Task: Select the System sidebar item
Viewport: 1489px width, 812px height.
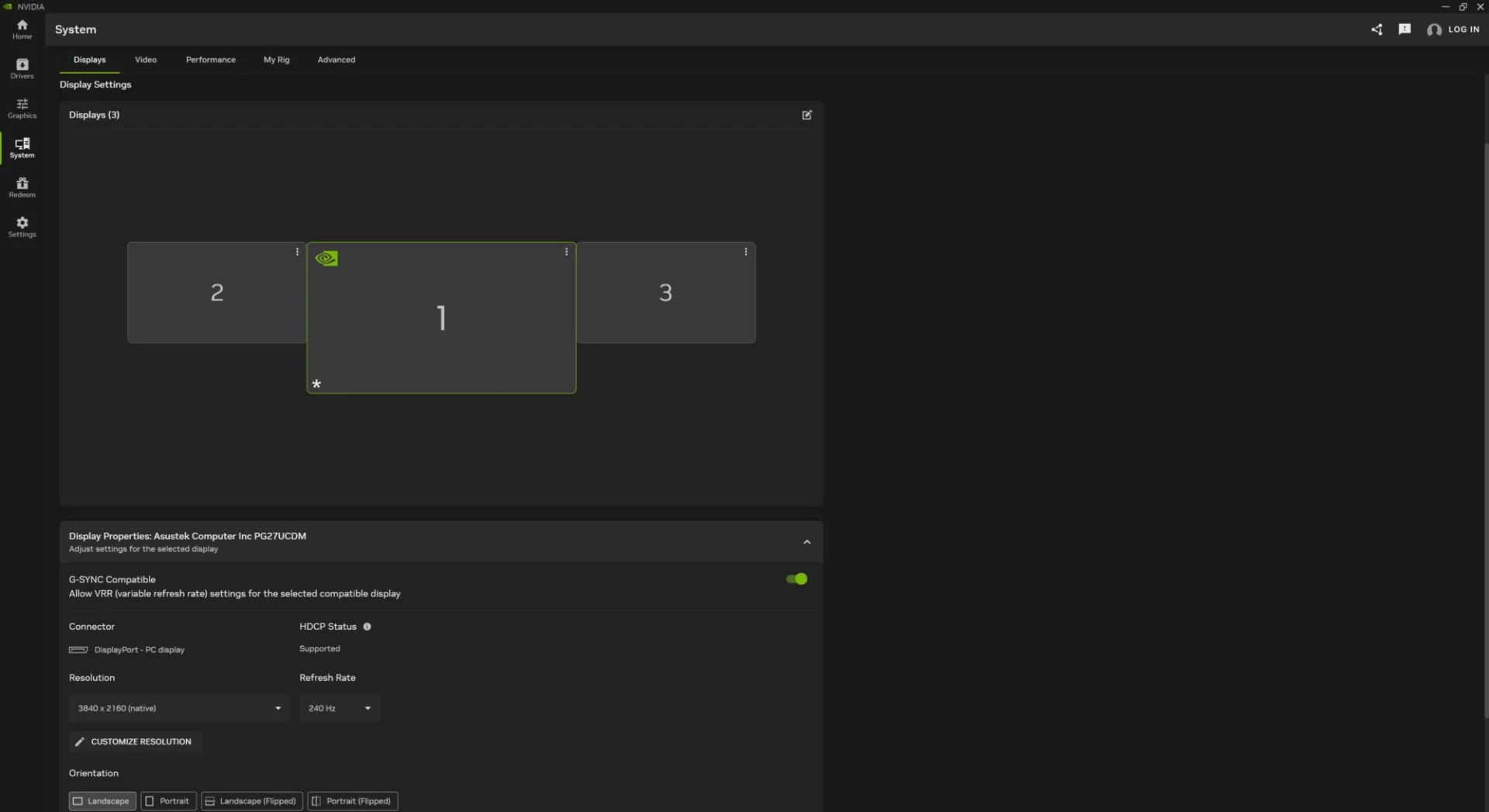Action: click(x=22, y=148)
